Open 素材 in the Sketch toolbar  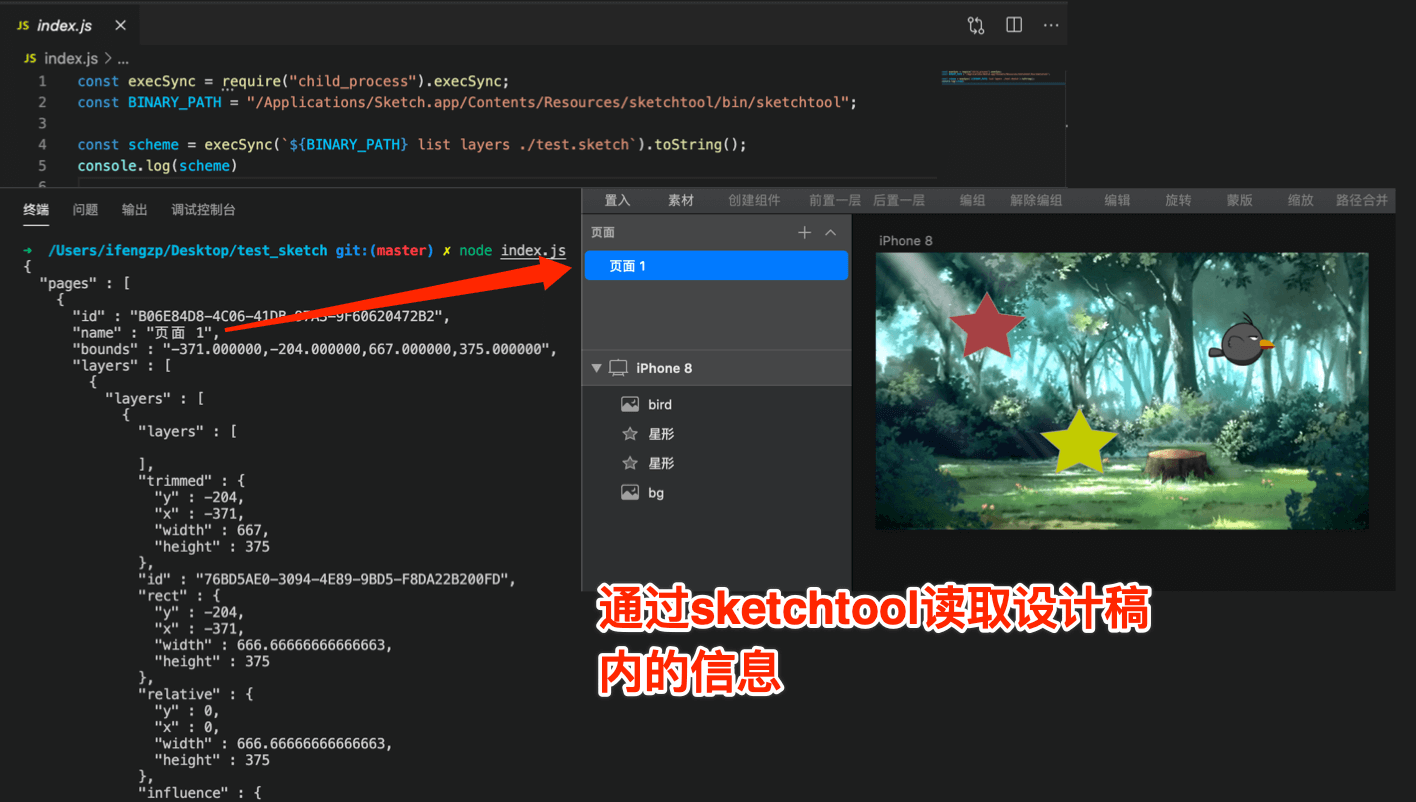click(x=681, y=200)
